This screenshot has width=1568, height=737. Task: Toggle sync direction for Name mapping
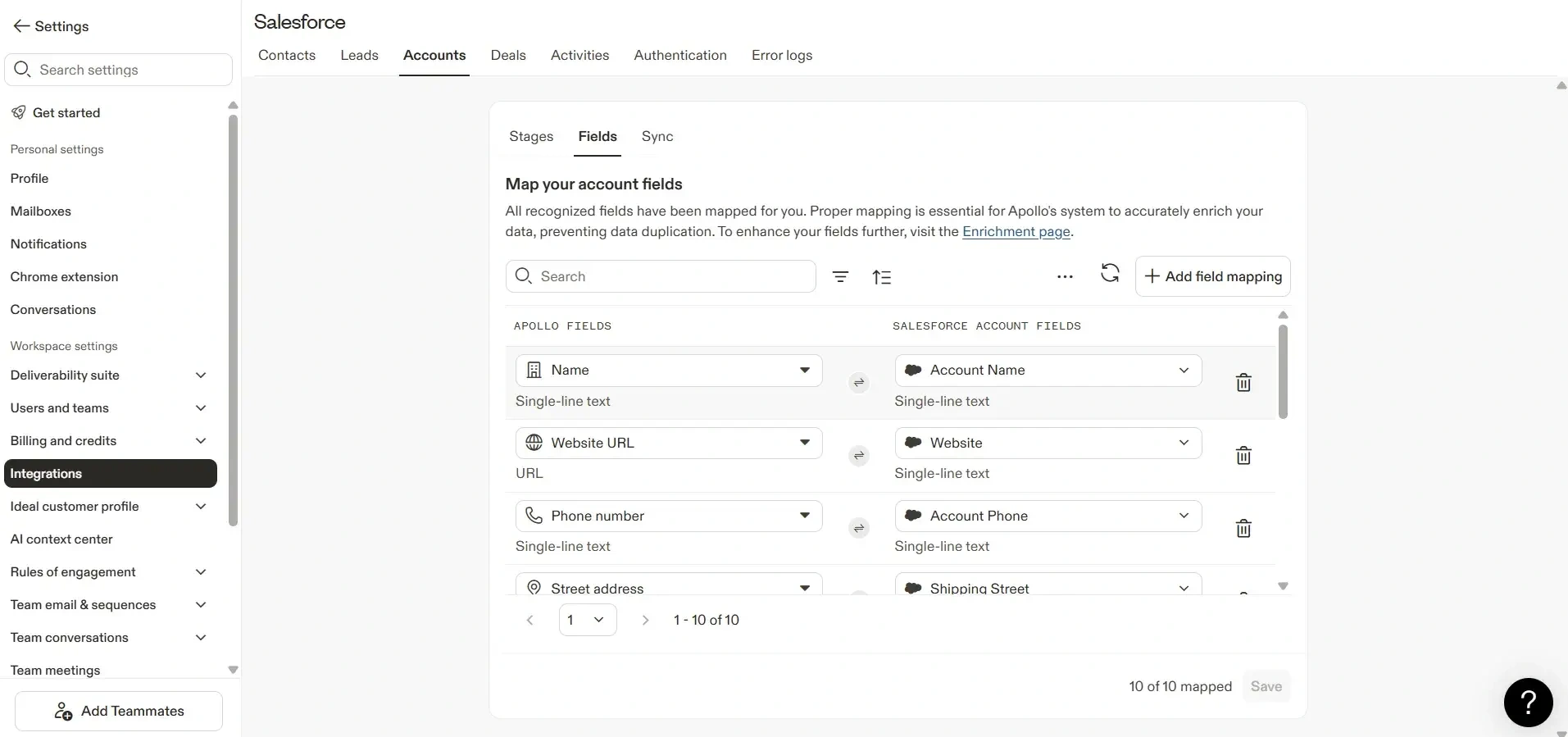coord(858,383)
